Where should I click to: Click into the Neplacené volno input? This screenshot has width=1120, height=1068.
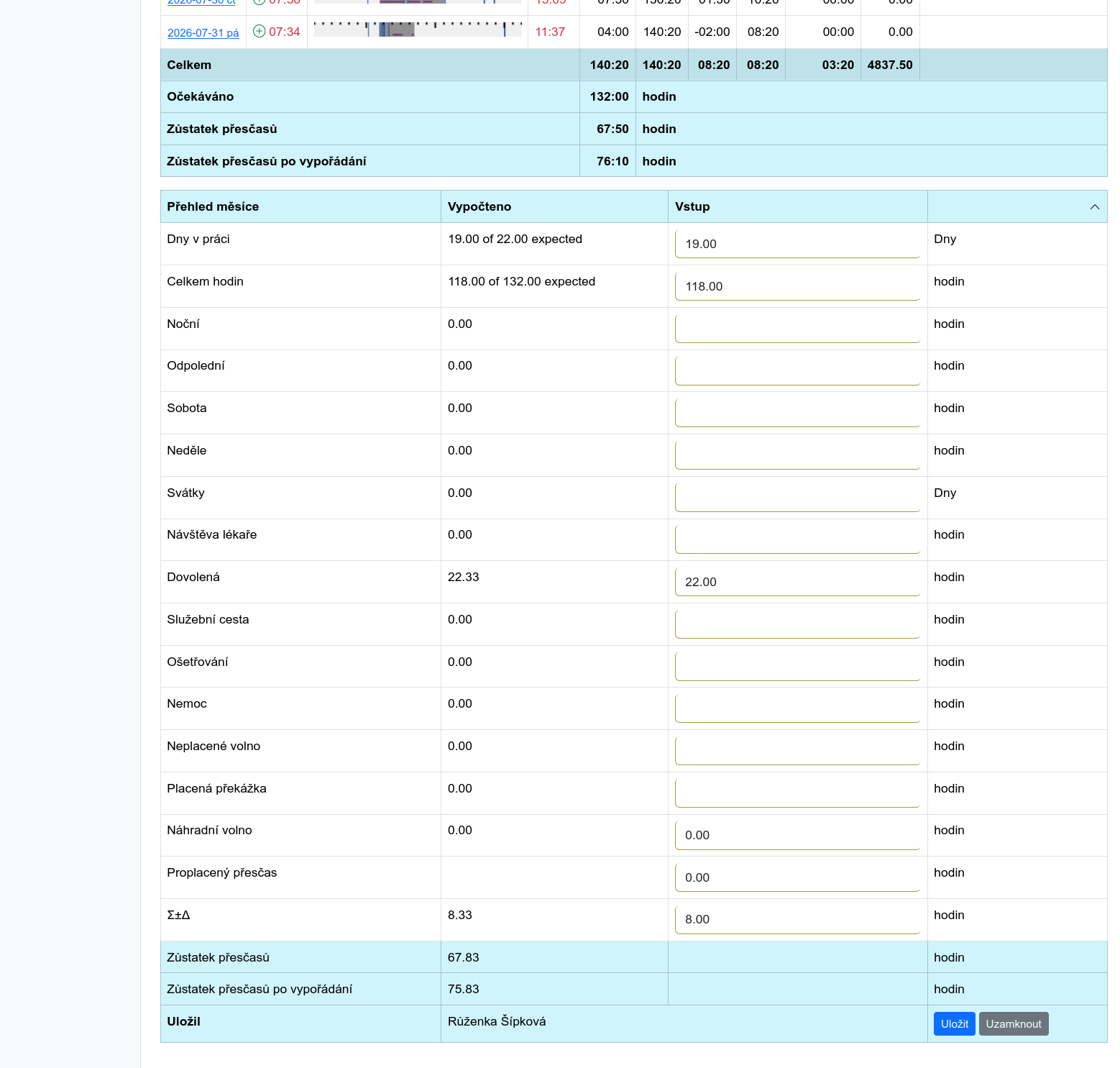(797, 751)
